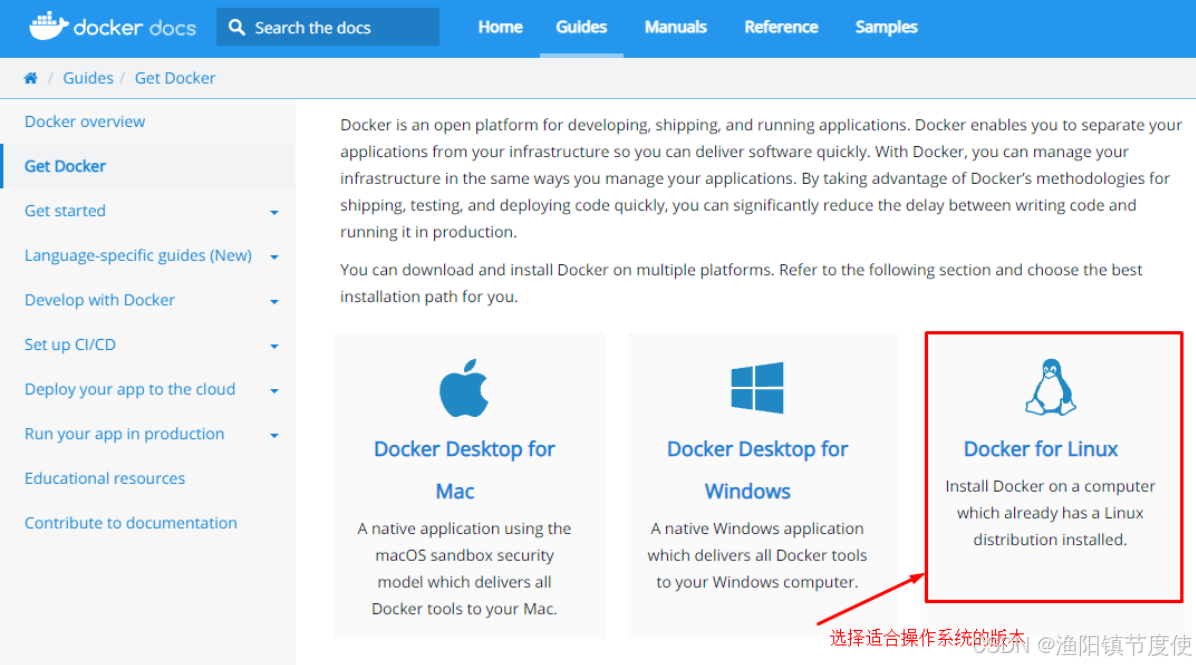1196x665 pixels.
Task: Expand Language-specific guides arrow
Action: pos(275,257)
